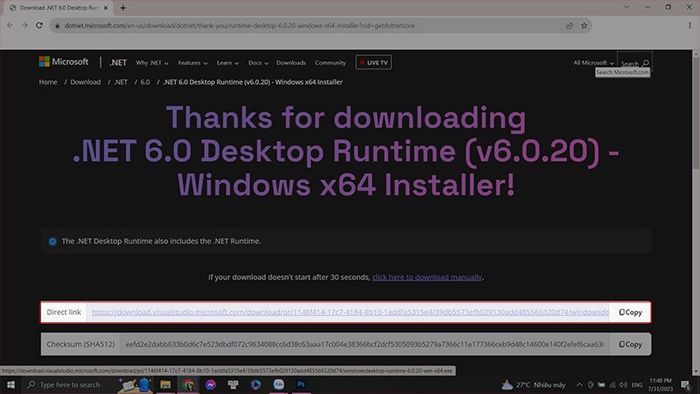Go to .NET breadcrumb
Image resolution: width=700 pixels, height=394 pixels.
coord(121,82)
